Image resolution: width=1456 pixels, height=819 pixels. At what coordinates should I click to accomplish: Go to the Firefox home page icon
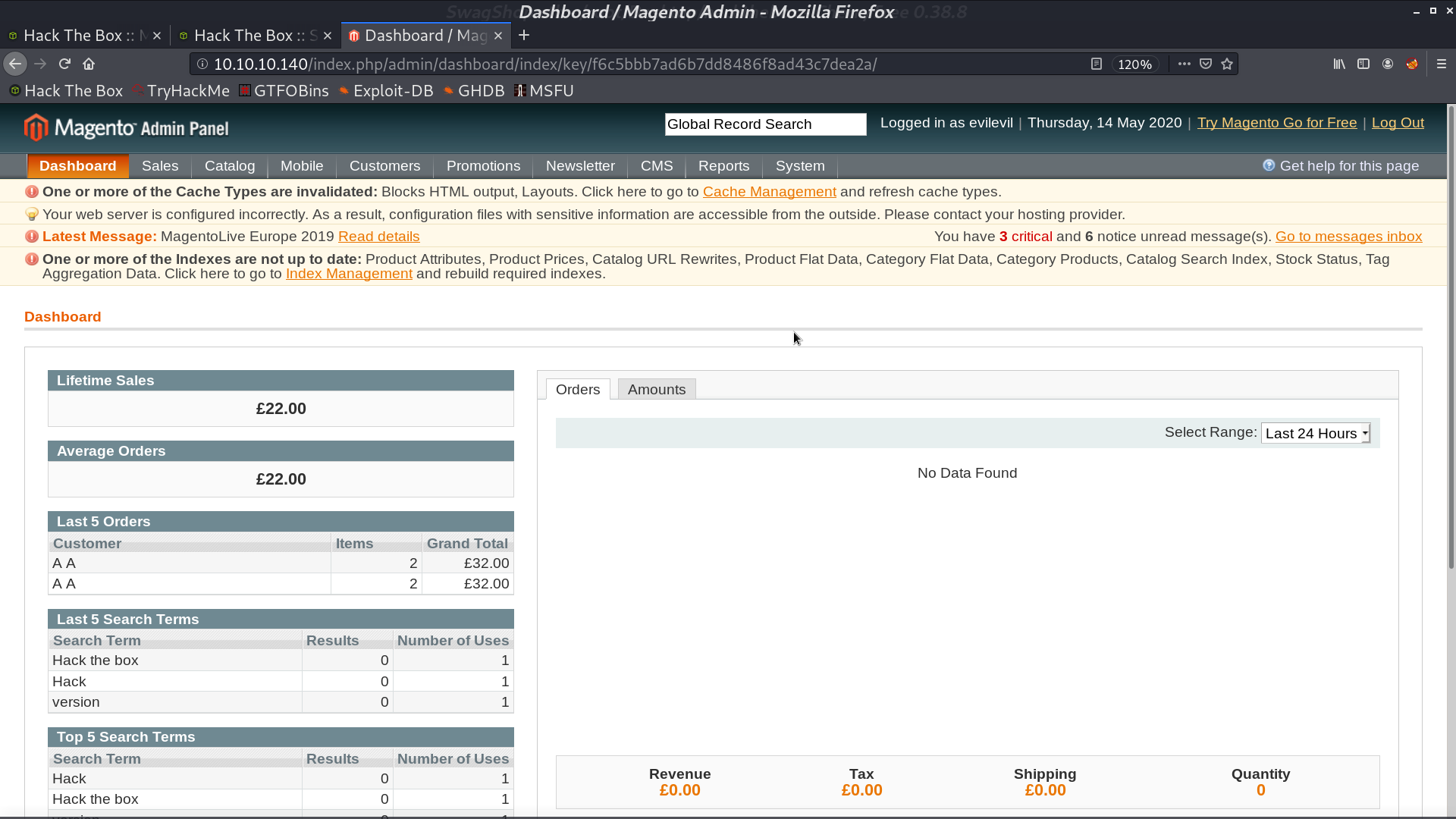[x=89, y=64]
